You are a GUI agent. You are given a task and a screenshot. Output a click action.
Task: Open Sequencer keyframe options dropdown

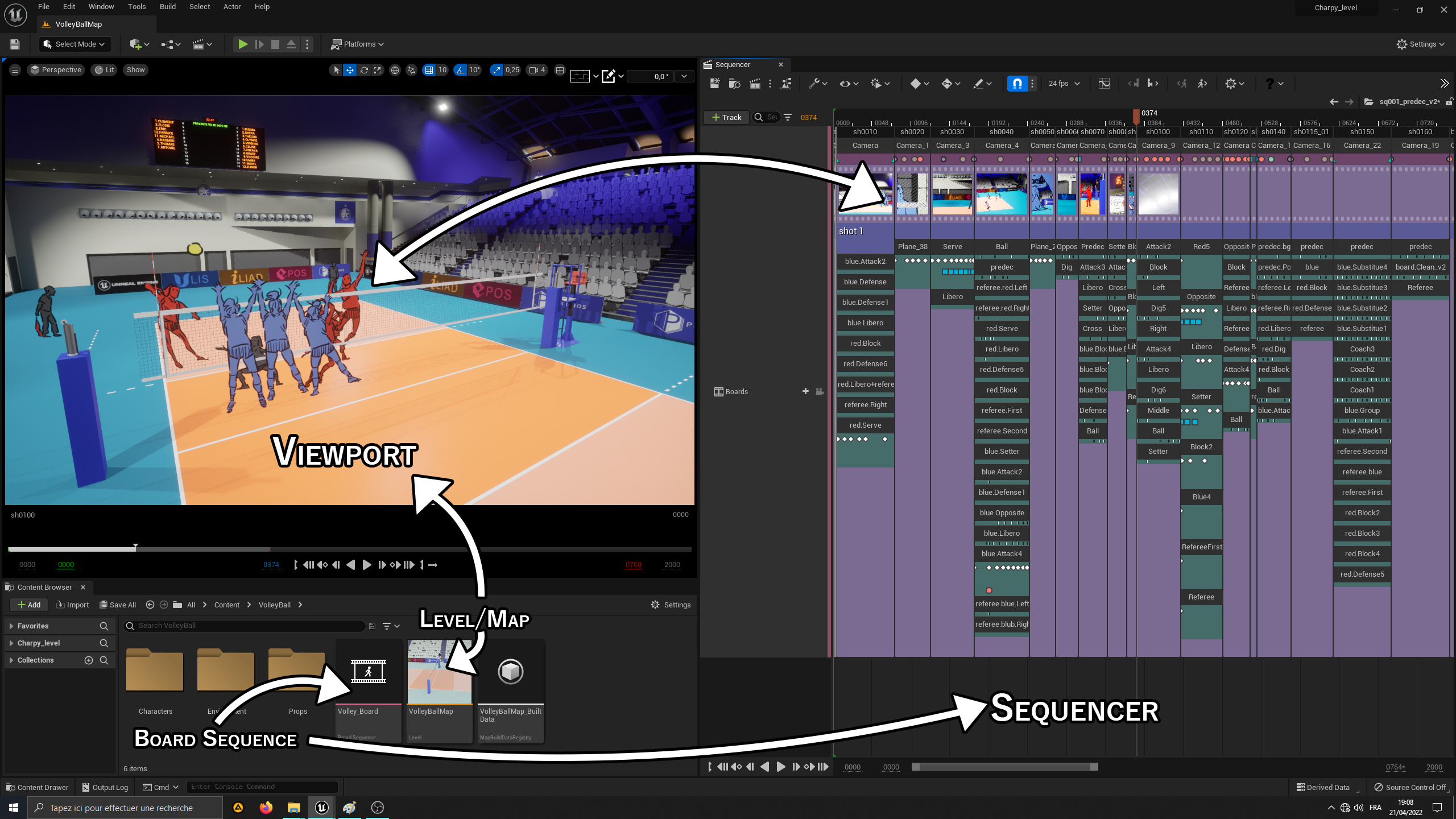pos(919,84)
